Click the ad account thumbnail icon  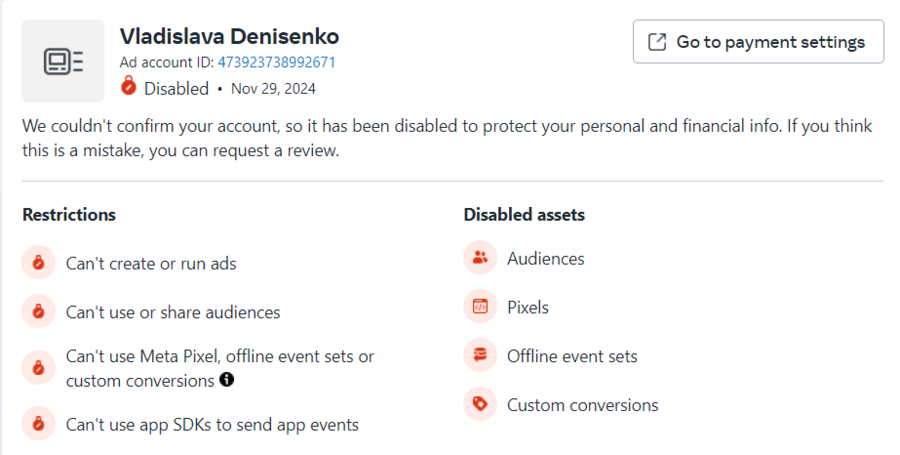point(62,61)
